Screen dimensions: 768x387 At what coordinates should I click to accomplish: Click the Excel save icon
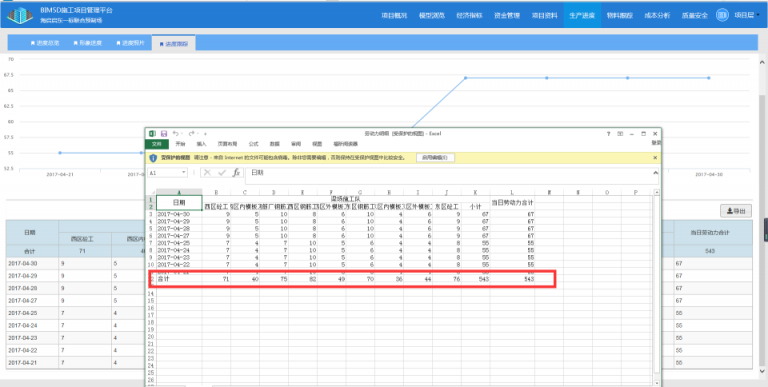pos(164,133)
